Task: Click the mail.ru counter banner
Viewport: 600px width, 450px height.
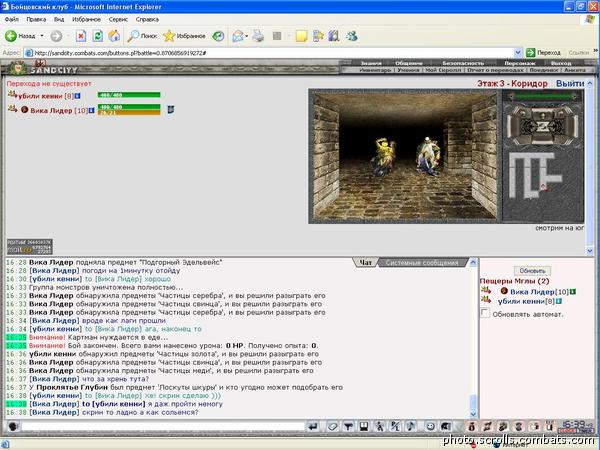Action: pos(29,246)
